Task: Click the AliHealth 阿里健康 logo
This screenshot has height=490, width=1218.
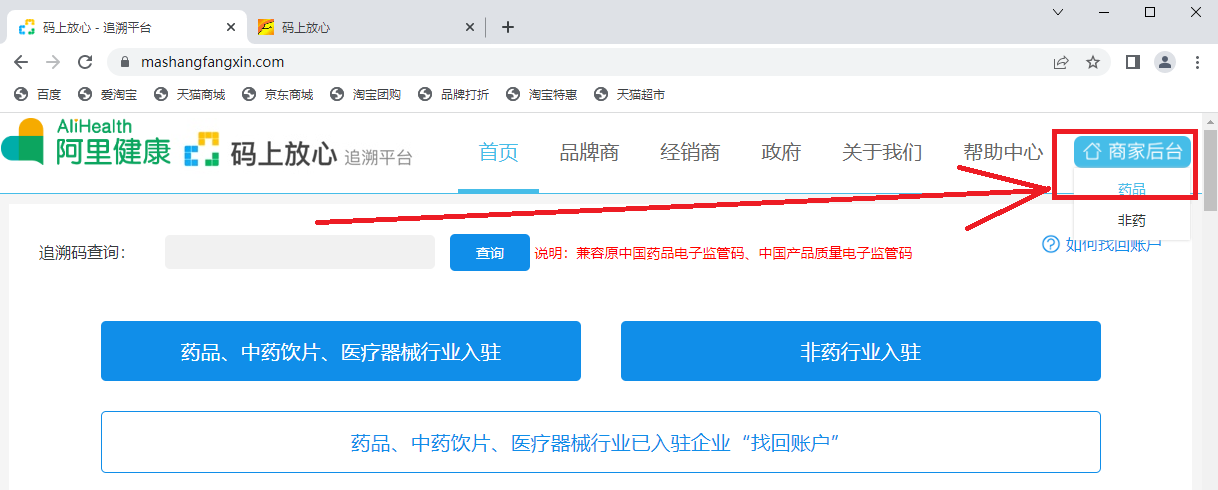Action: 87,142
